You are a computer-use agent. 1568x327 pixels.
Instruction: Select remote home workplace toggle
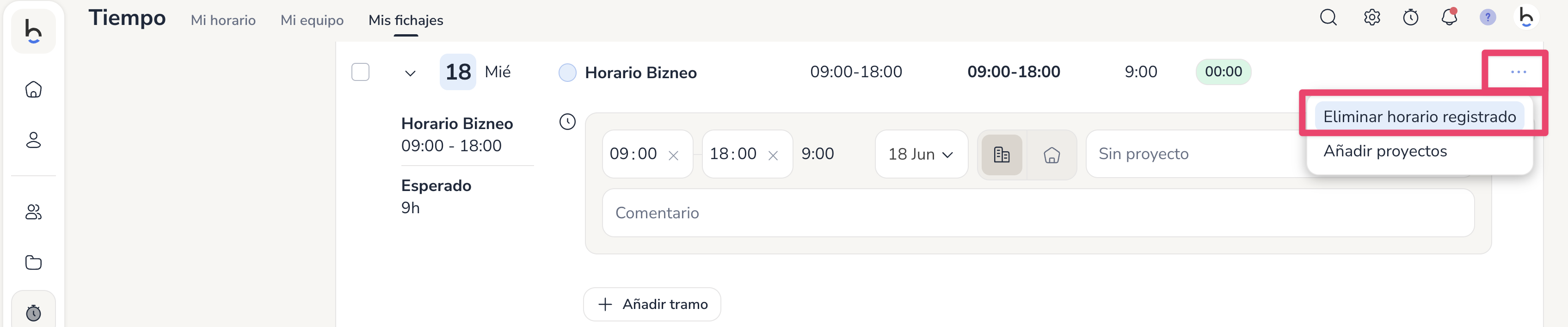(1051, 154)
